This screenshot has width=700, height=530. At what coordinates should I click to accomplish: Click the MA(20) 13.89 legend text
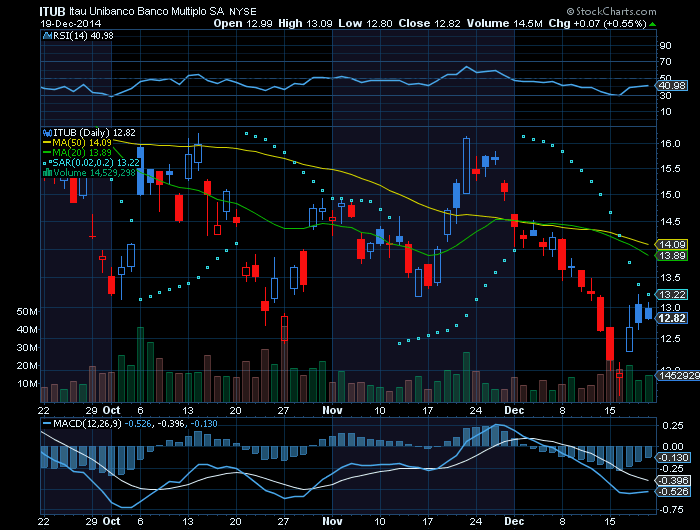[x=82, y=153]
